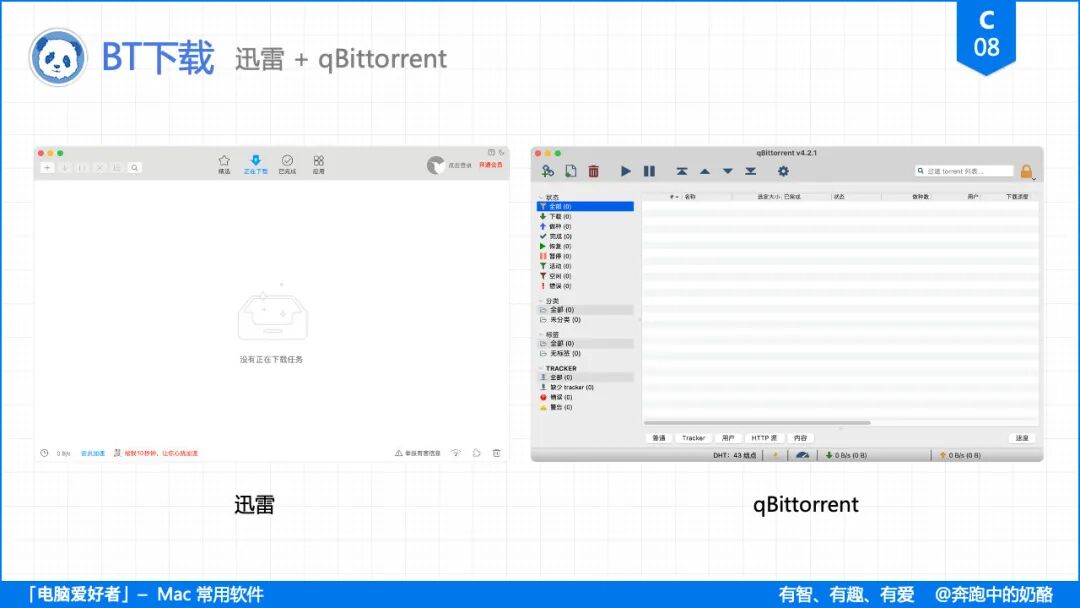Click the plus new task button in 迅雷
Screen dimensions: 1080x608
pyautogui.click(x=47, y=167)
